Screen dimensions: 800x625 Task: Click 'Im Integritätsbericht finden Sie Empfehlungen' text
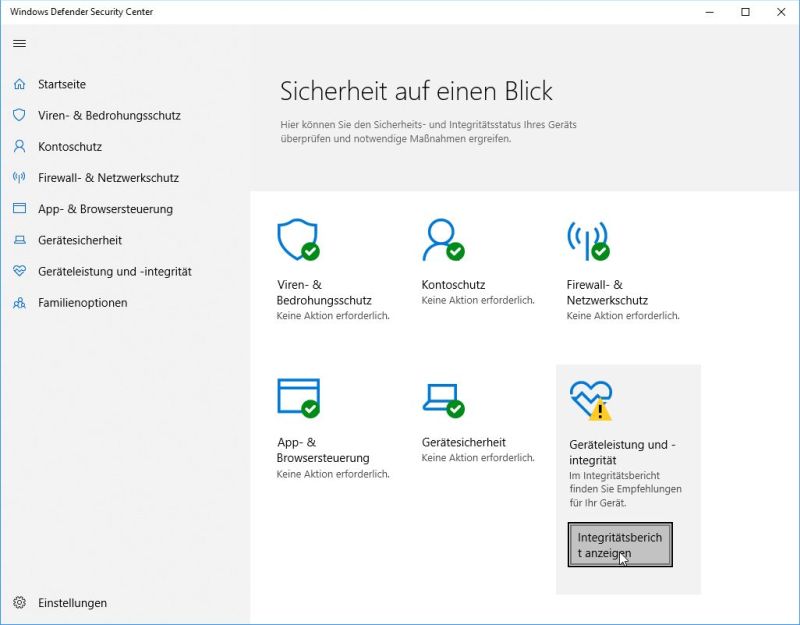pos(625,489)
